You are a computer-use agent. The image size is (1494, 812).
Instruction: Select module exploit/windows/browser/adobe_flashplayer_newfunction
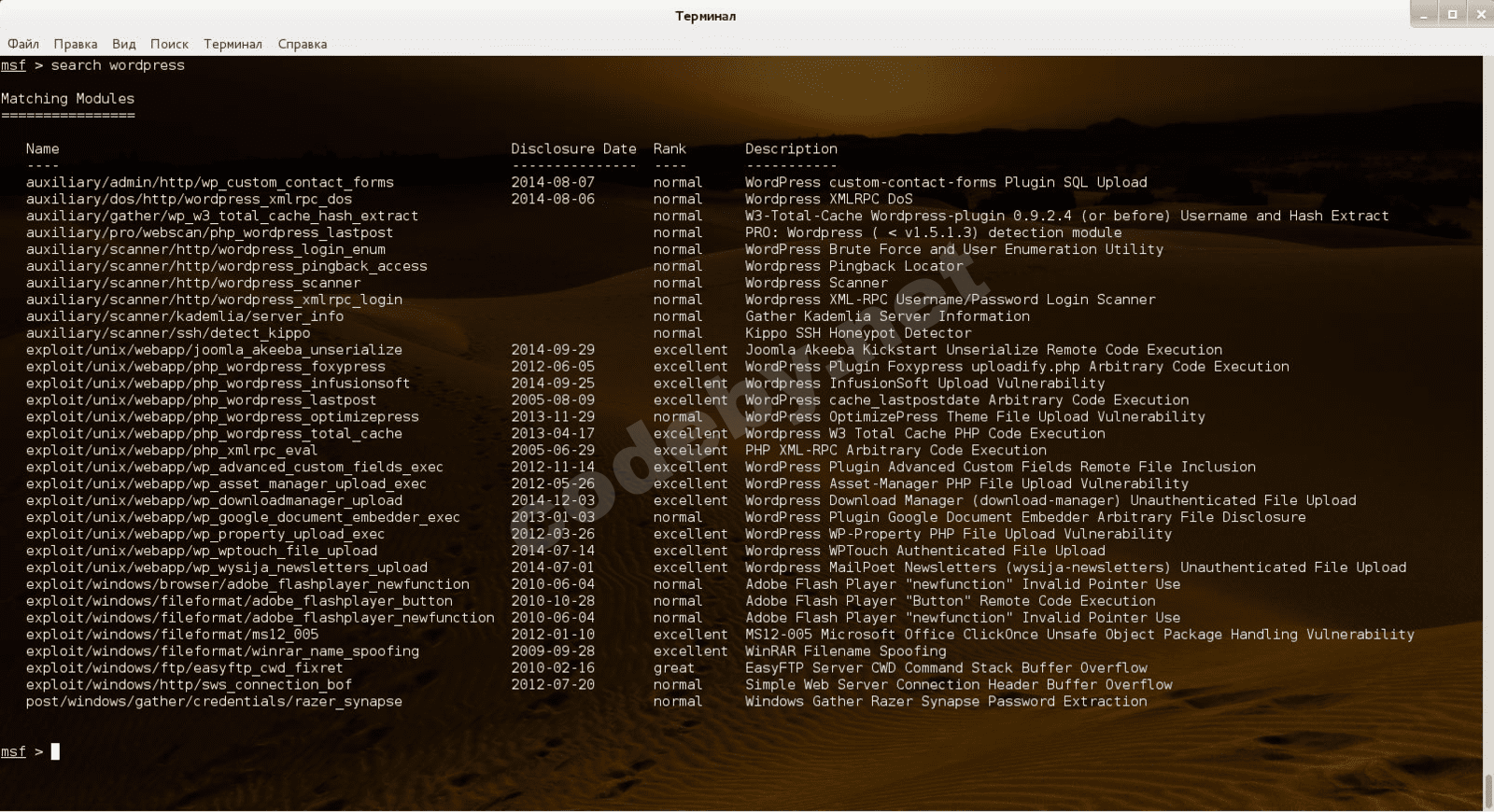click(247, 586)
